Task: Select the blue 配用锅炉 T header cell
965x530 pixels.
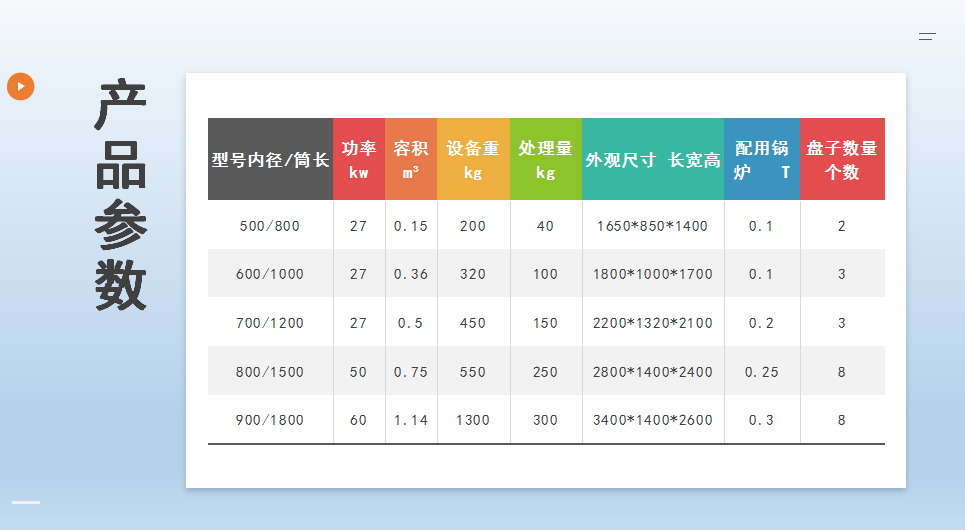Action: tap(762, 159)
